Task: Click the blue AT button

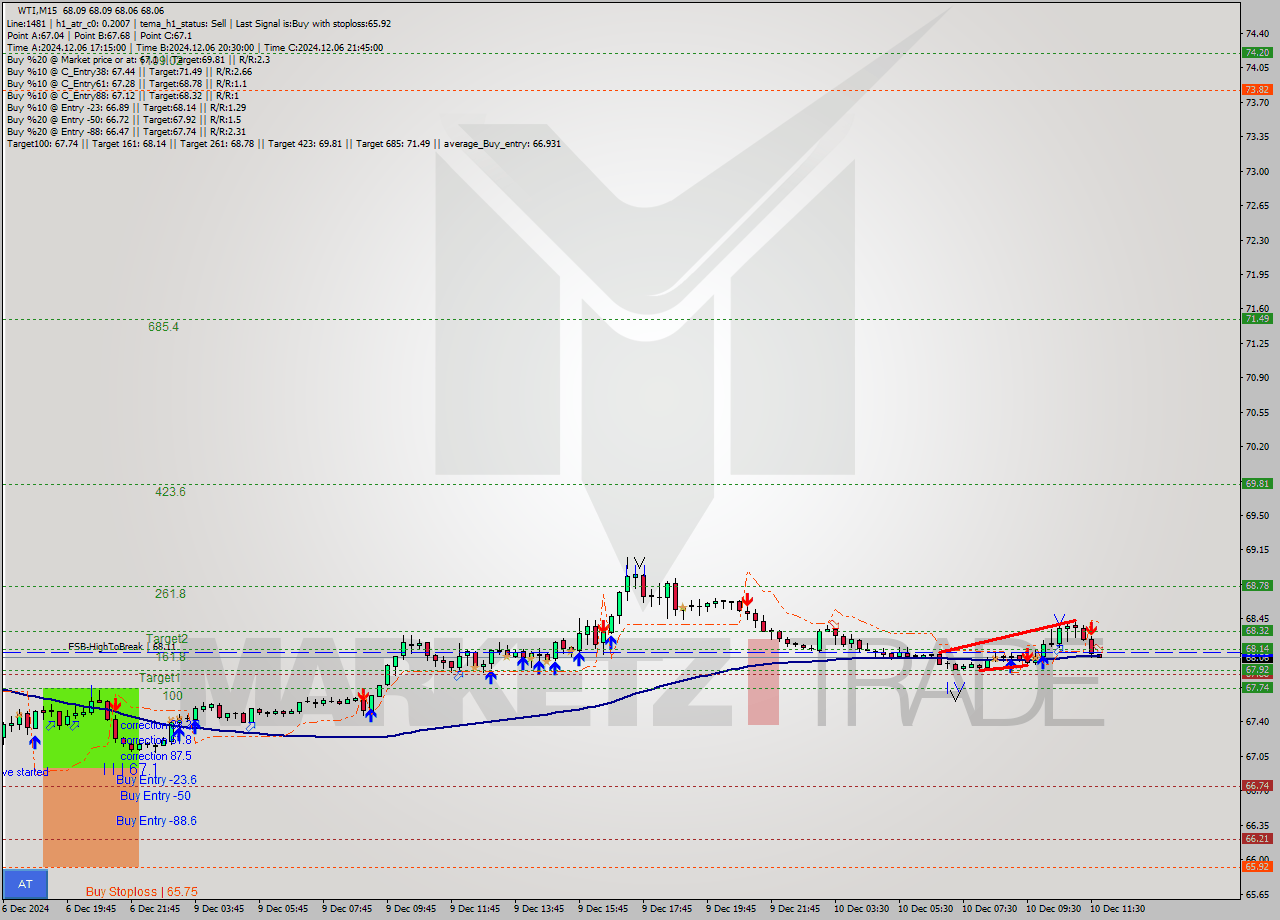Action: [25, 884]
